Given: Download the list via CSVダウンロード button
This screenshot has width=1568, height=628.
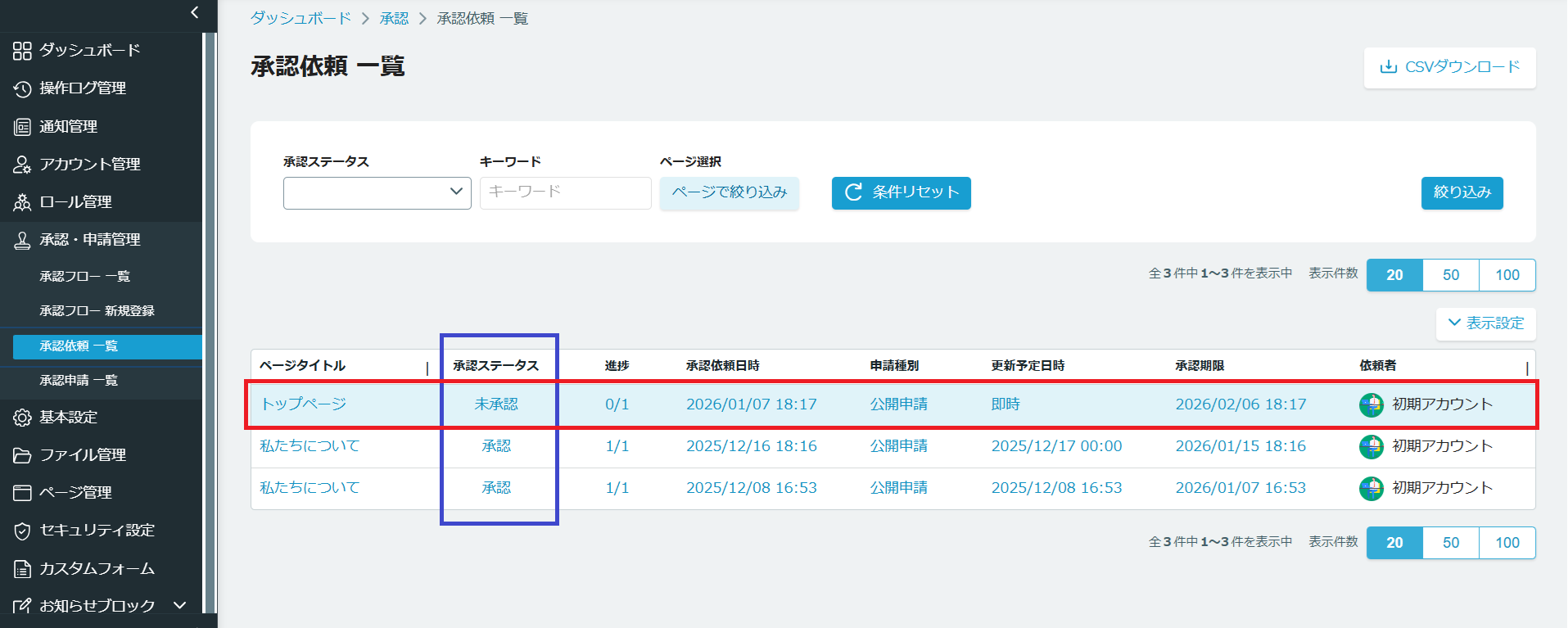Looking at the screenshot, I should point(1449,67).
